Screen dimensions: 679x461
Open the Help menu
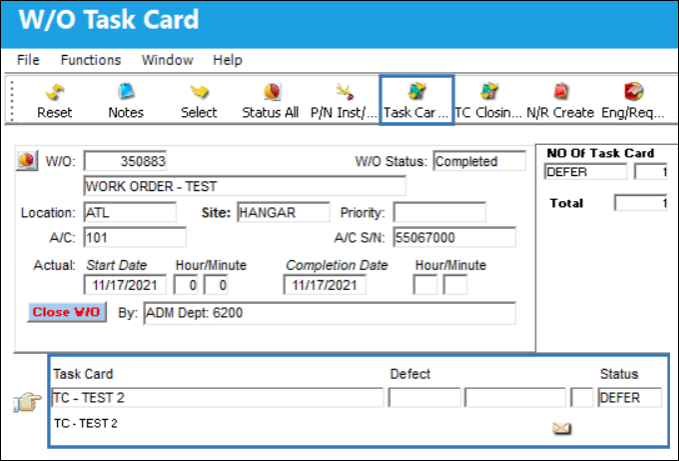(x=227, y=60)
